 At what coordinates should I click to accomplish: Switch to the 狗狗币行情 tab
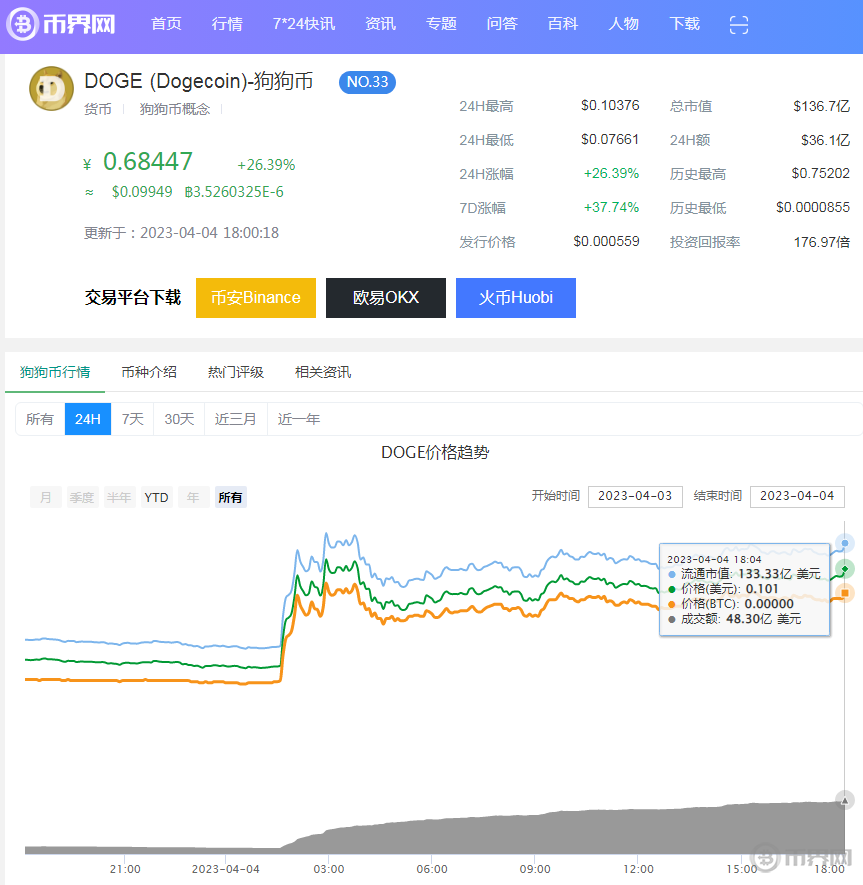coord(55,373)
